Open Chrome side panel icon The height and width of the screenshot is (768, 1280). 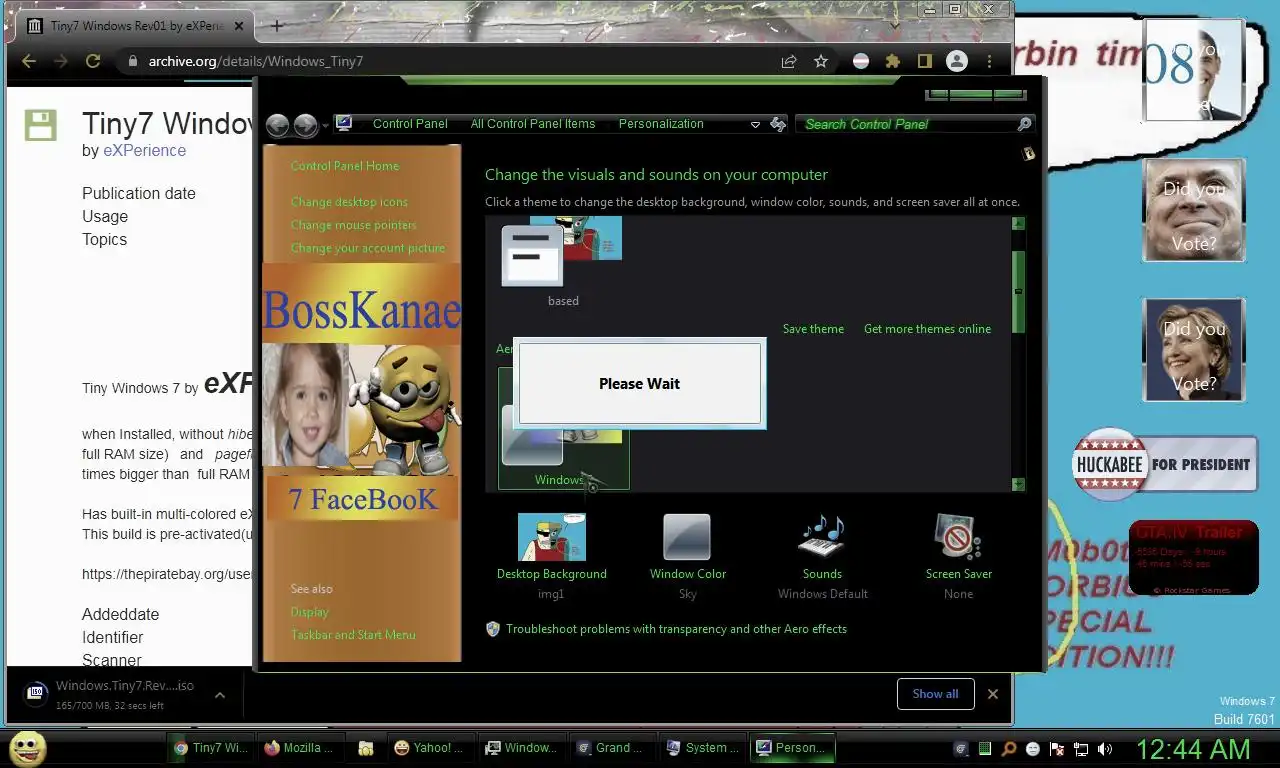tap(925, 61)
